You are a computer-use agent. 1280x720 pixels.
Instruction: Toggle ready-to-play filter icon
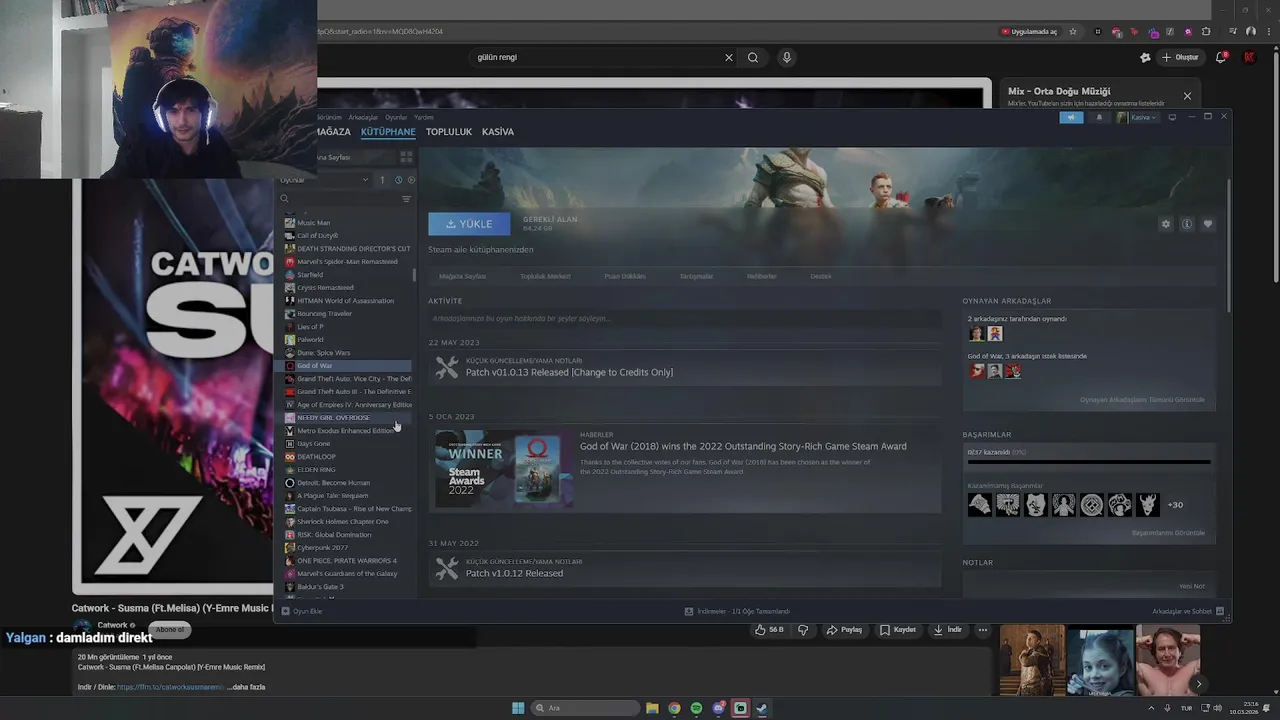coord(411,180)
